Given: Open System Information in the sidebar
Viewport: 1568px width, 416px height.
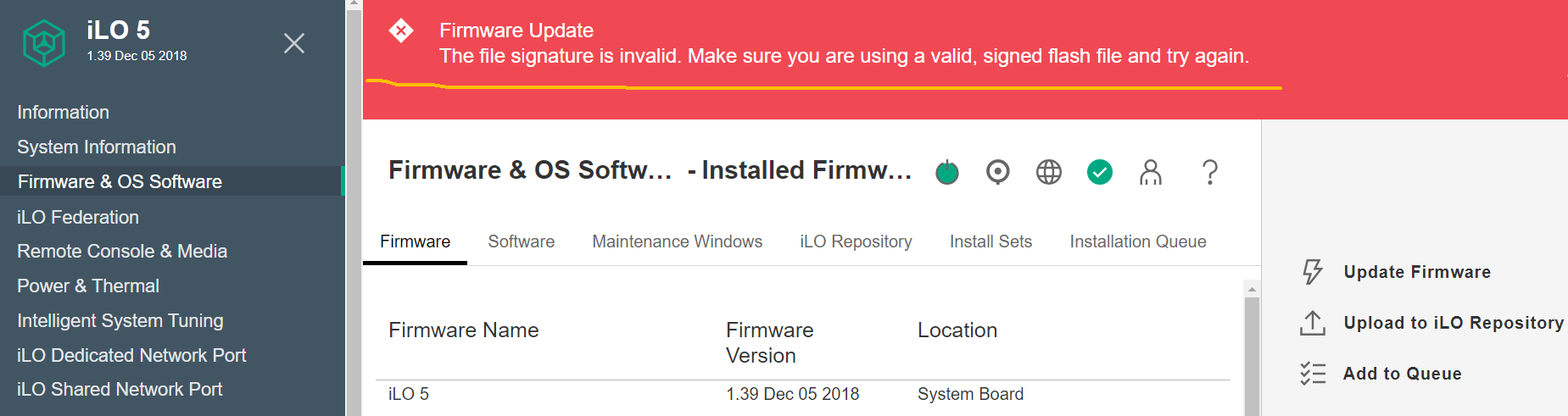Looking at the screenshot, I should (97, 147).
